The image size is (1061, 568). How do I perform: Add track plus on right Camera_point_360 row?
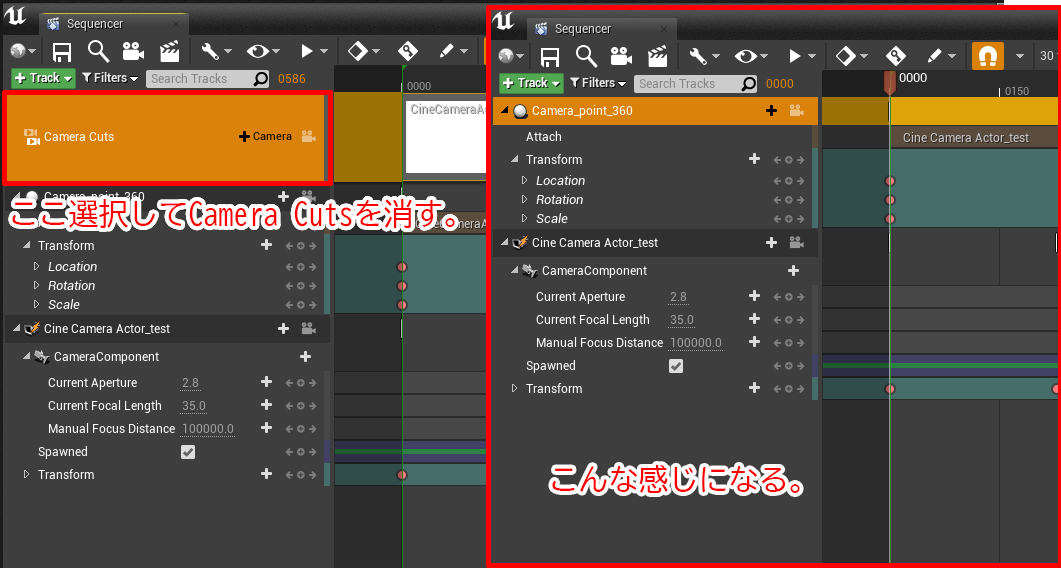pos(771,110)
